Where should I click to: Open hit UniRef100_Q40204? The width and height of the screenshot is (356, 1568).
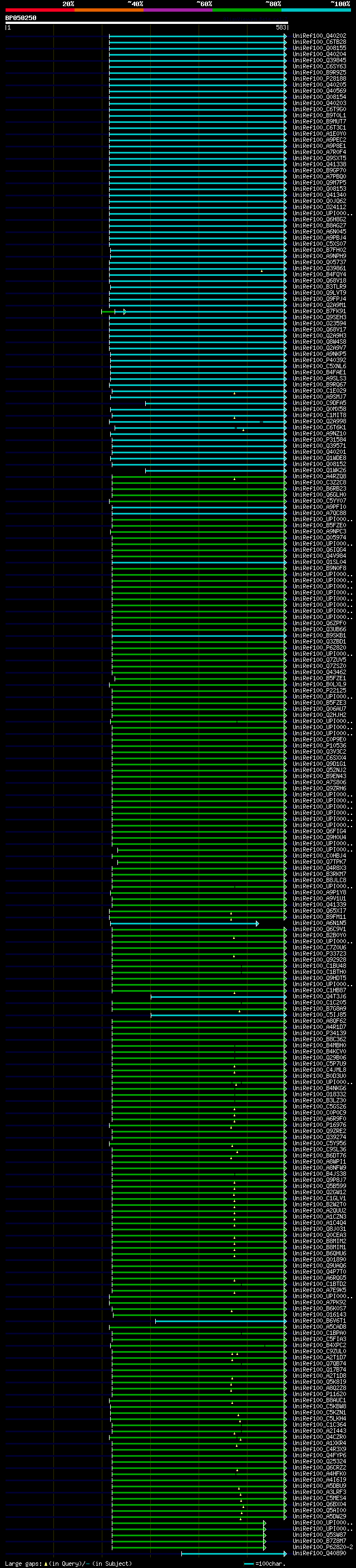coord(319,54)
